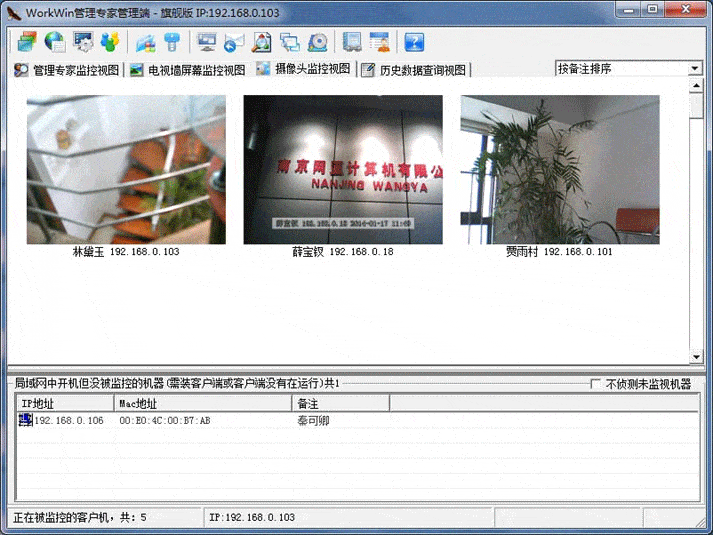Select 贾雨村 192.168.0.101 camera thumbnail
The image size is (713, 535).
coord(560,170)
